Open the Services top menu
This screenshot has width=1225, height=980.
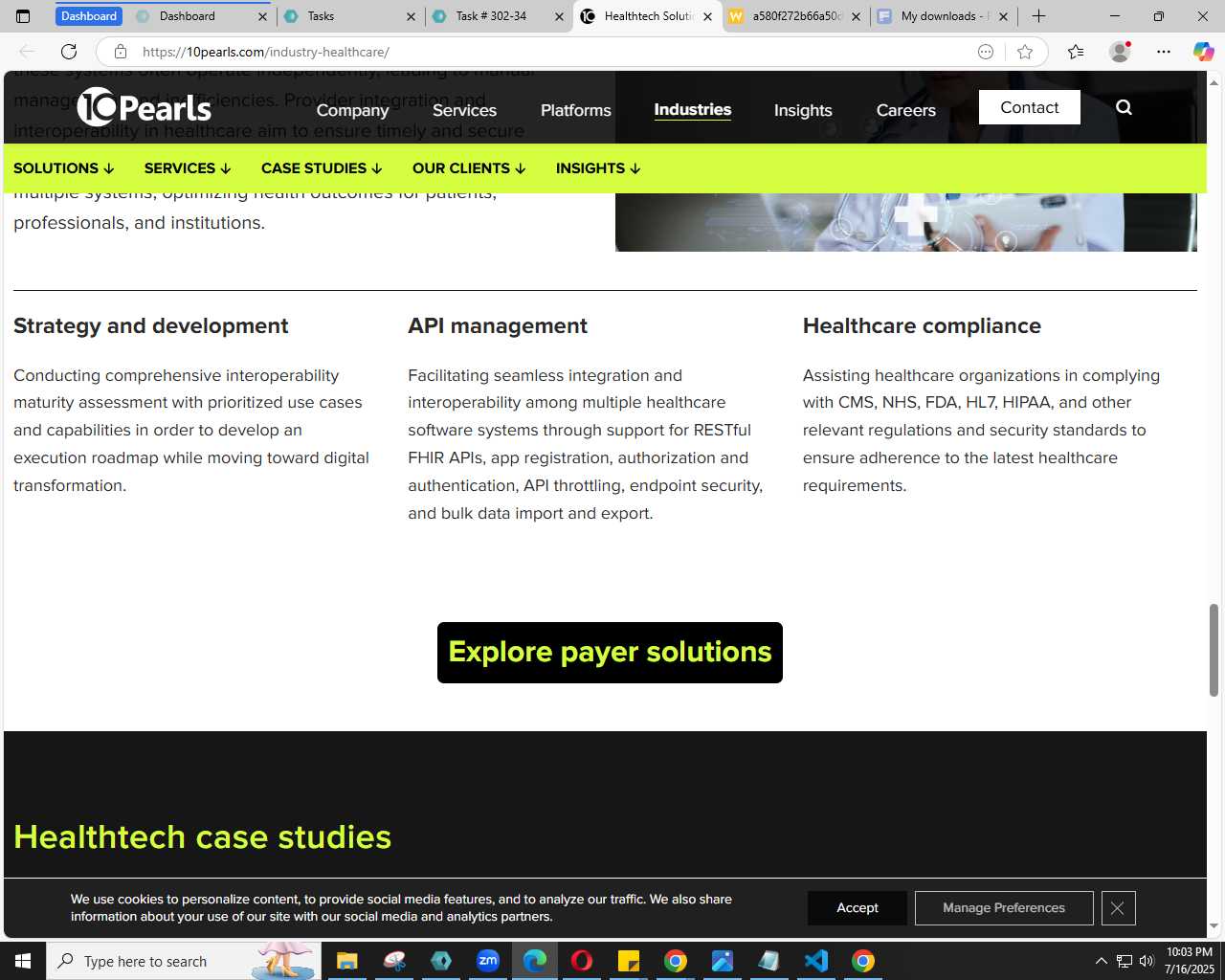(x=464, y=110)
